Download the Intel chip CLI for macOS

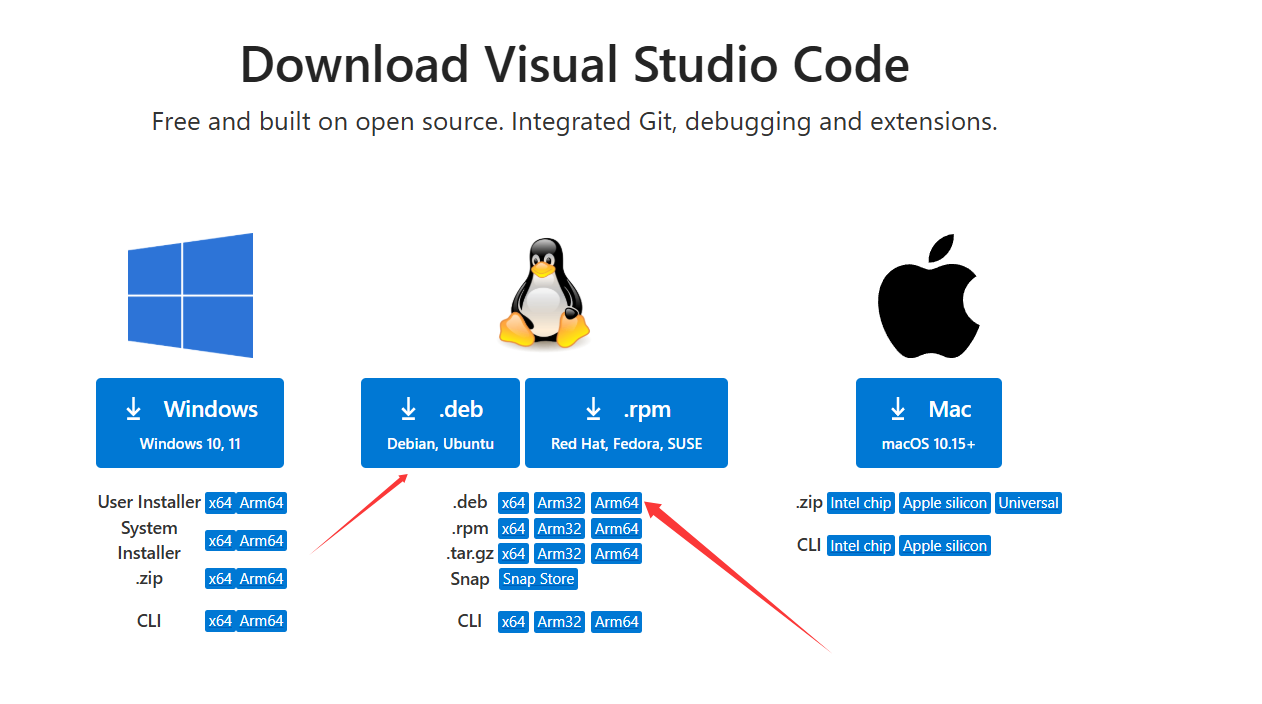click(x=860, y=545)
